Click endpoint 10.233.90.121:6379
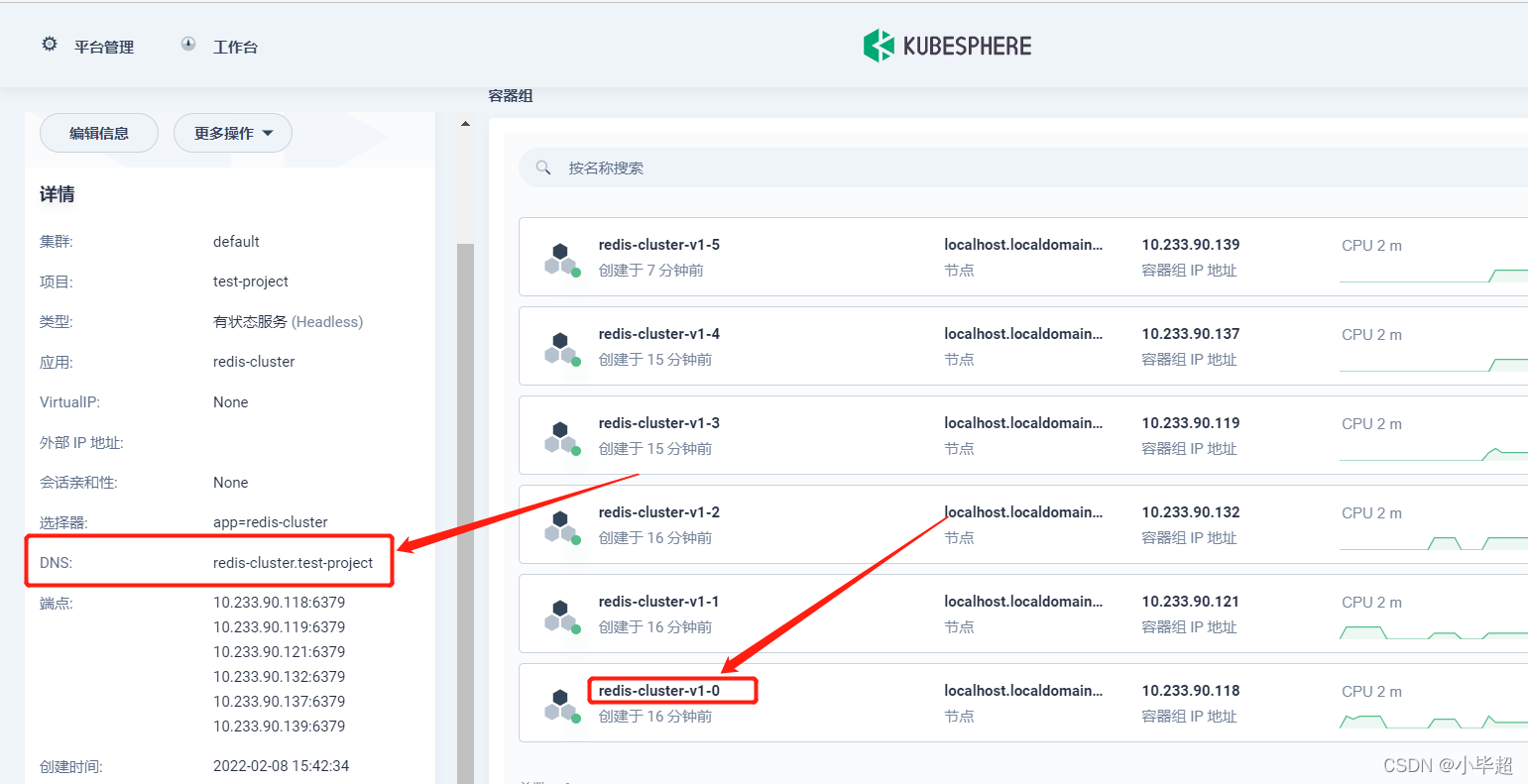 [x=280, y=652]
